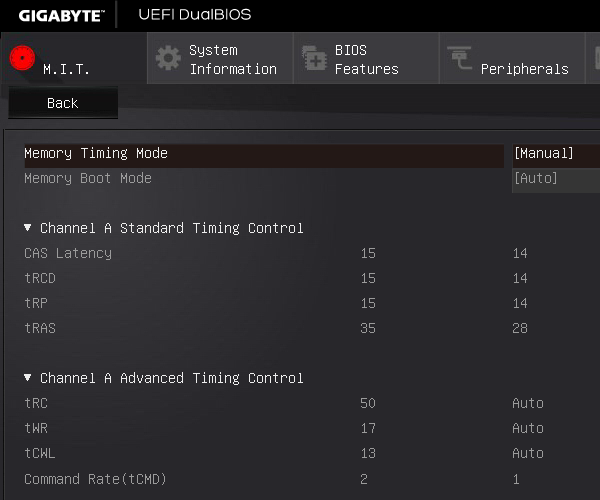This screenshot has height=500, width=600.
Task: Click the Back button
Action: 63,103
